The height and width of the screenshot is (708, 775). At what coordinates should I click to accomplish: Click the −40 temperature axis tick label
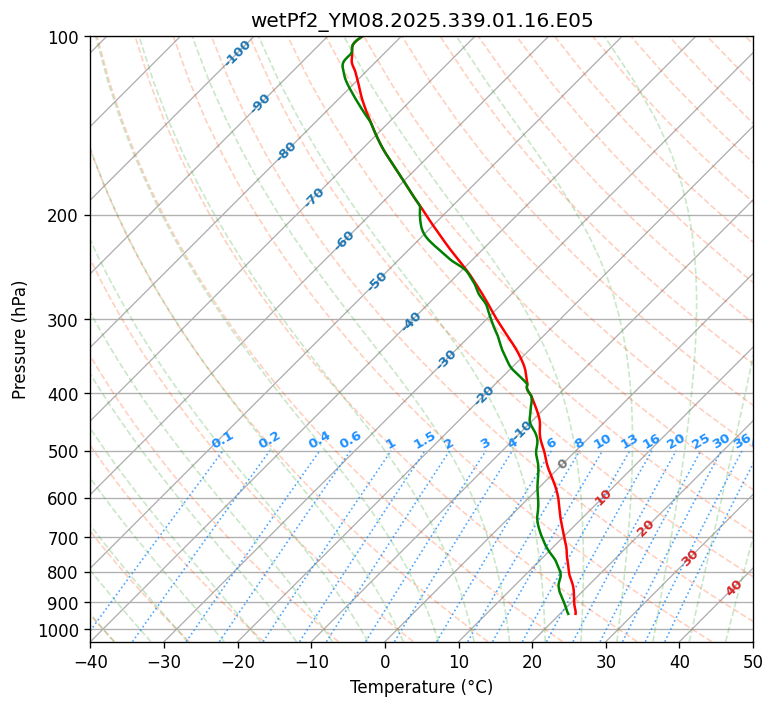coord(90,662)
